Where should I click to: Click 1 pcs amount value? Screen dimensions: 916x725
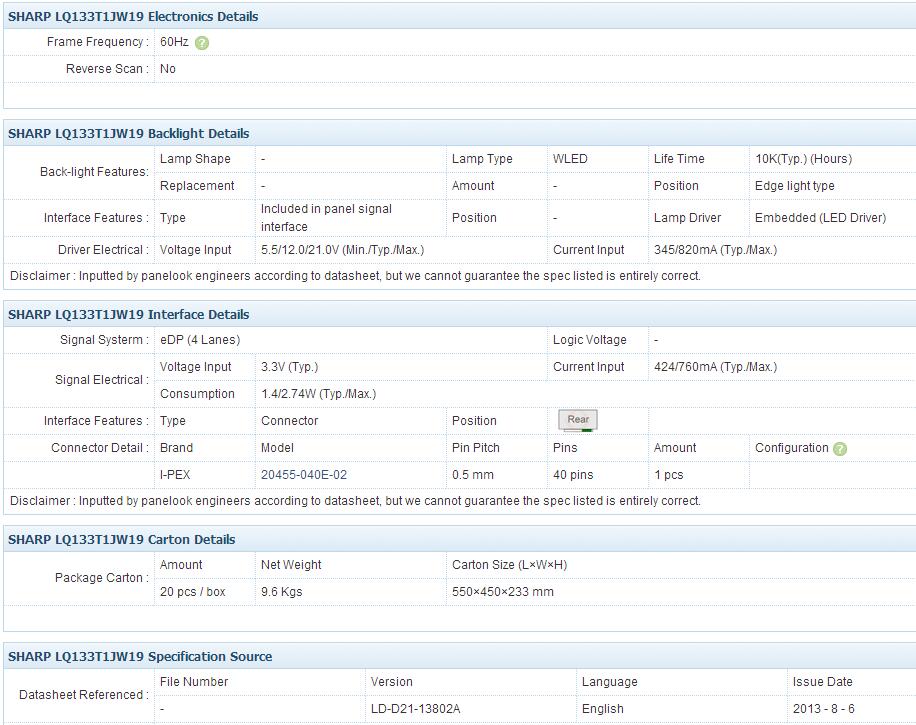668,475
